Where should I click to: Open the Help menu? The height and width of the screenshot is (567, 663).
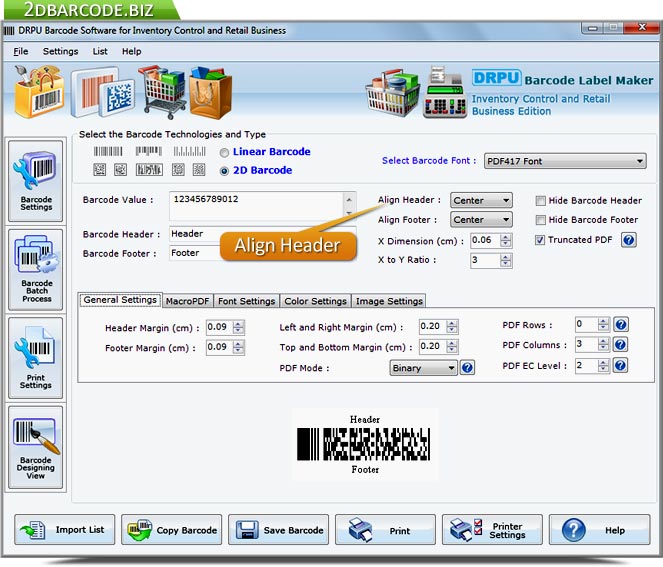pos(132,52)
